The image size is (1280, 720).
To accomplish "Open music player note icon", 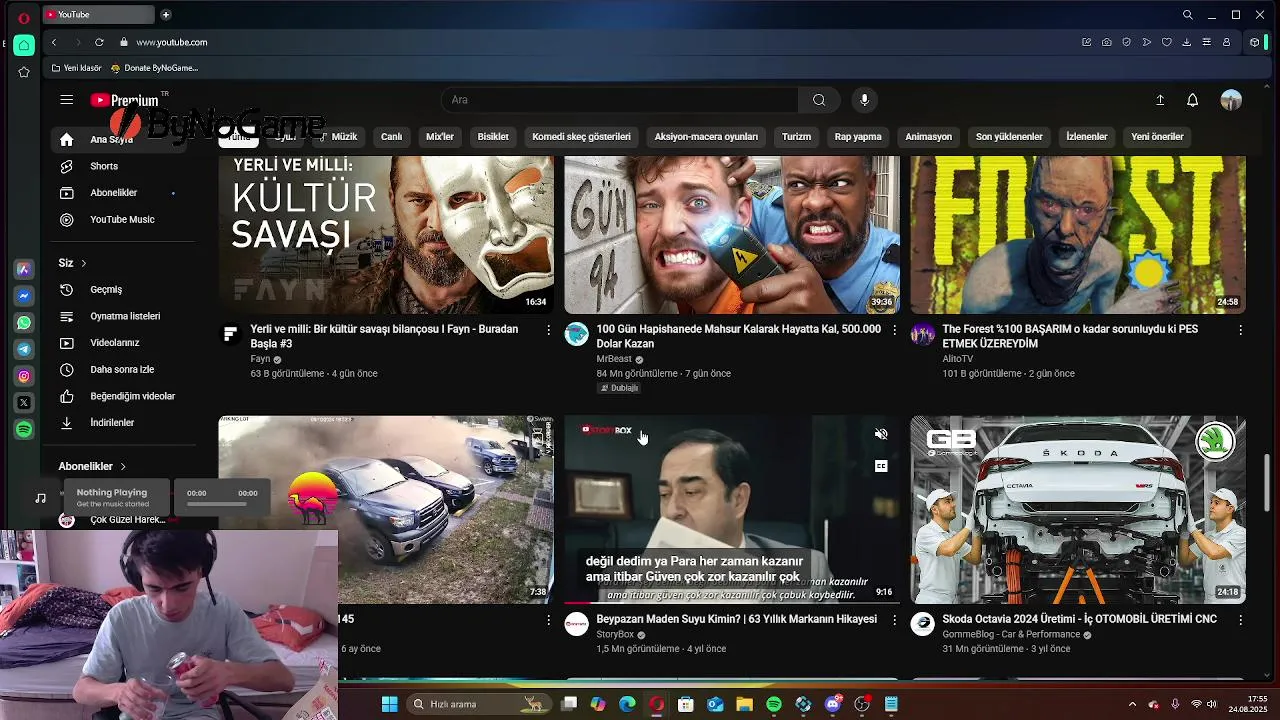I will (40, 497).
